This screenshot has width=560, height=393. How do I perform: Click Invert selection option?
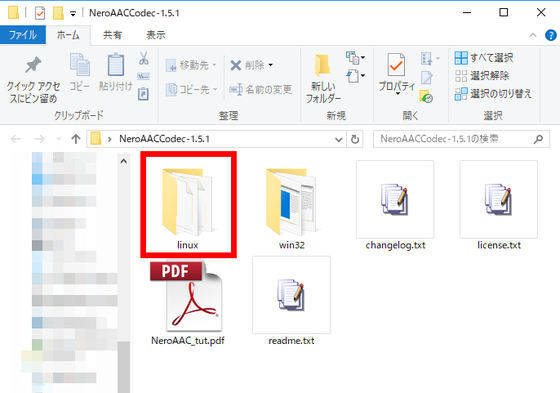[x=493, y=94]
